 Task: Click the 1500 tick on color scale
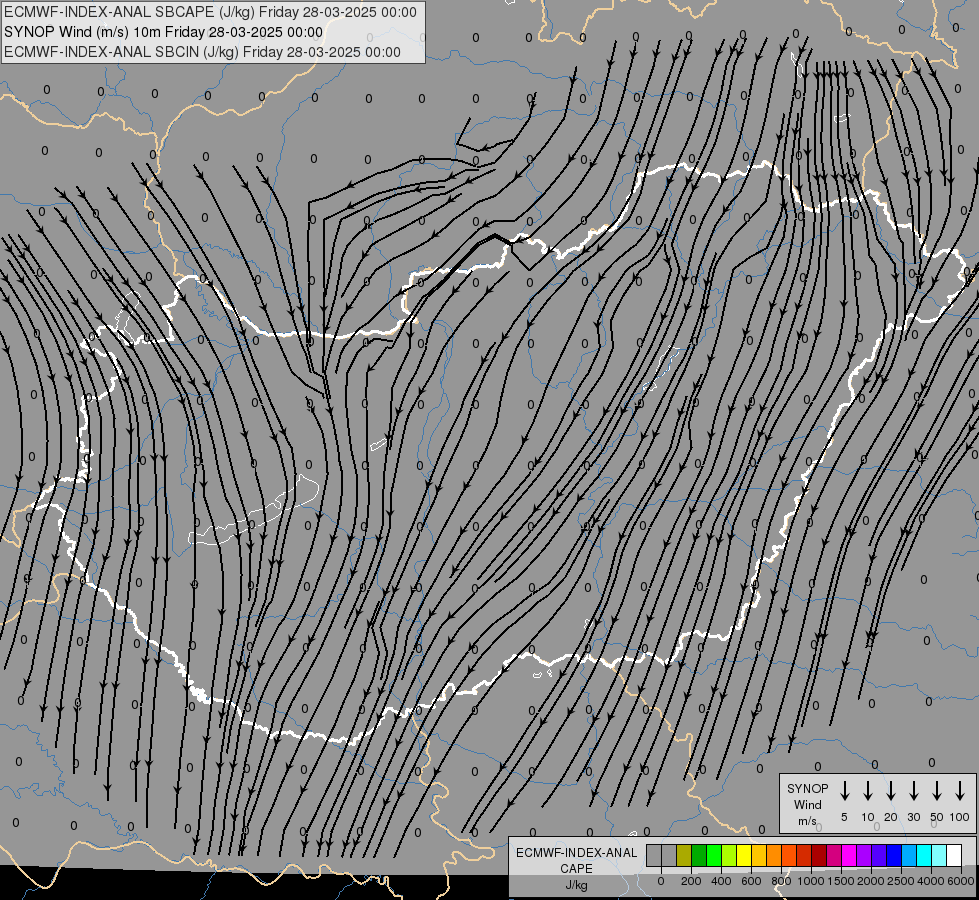pyautogui.click(x=840, y=881)
